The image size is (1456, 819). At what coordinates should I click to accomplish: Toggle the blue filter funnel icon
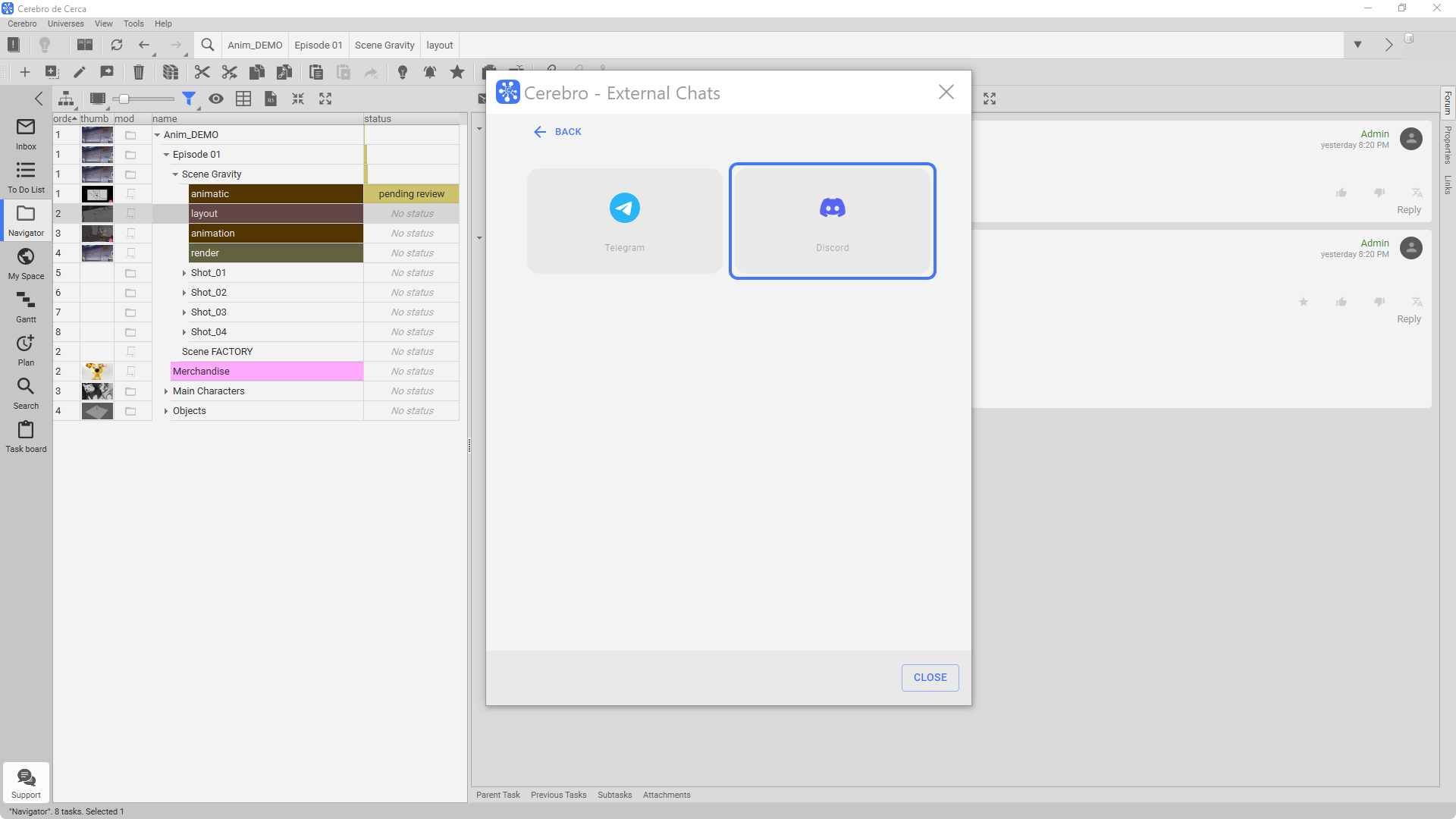(x=189, y=99)
